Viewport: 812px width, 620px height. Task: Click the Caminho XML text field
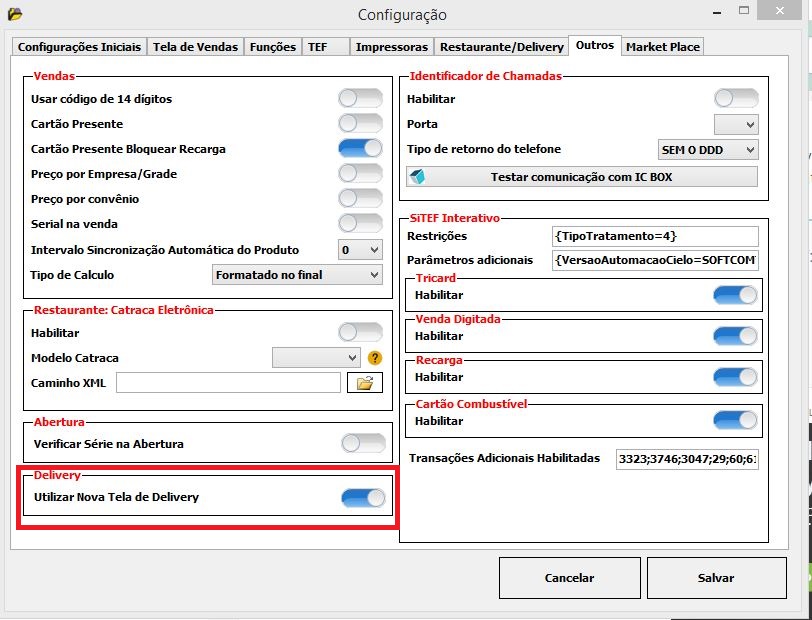coord(228,383)
